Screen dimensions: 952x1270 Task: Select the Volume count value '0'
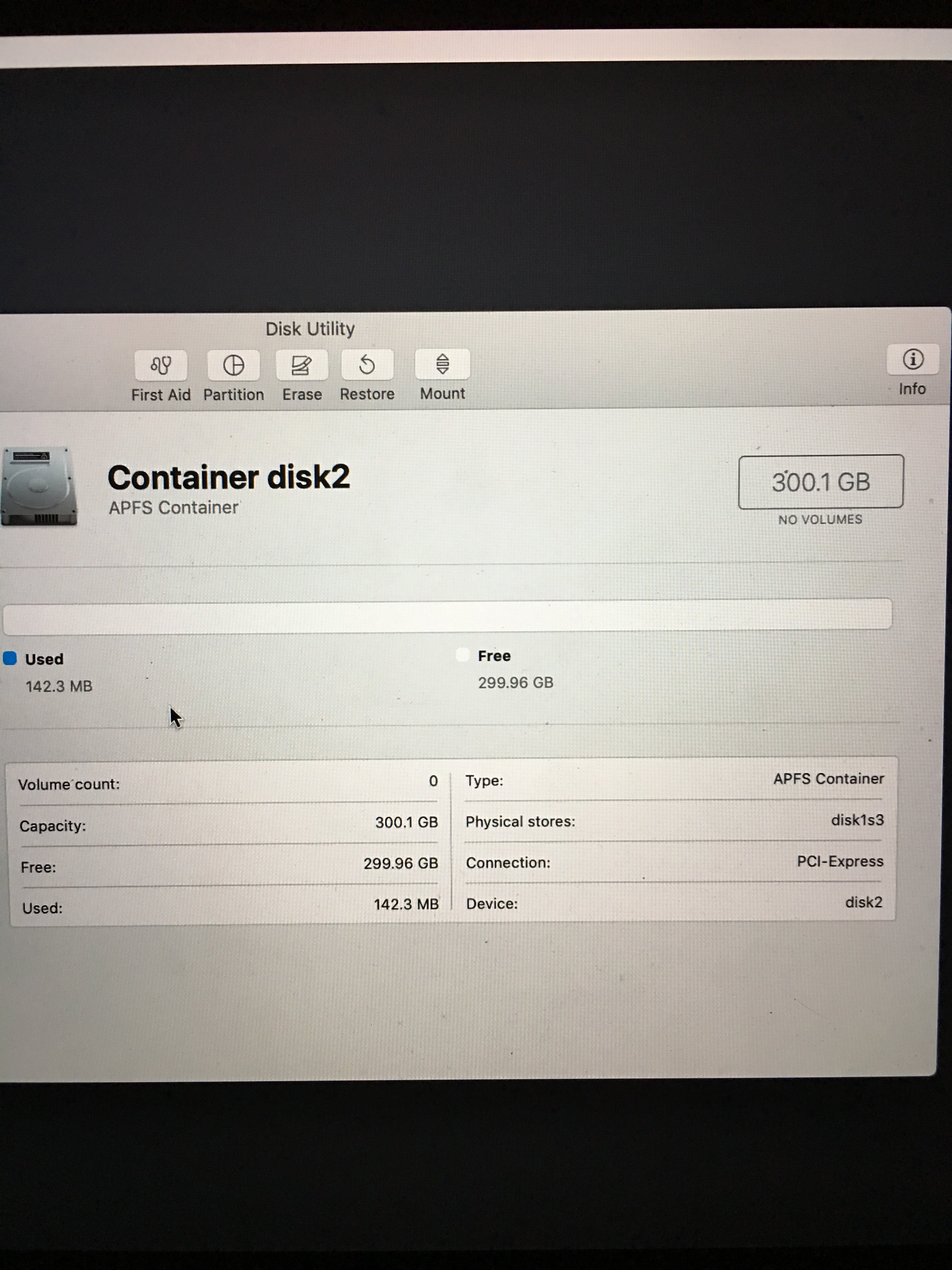tap(433, 781)
